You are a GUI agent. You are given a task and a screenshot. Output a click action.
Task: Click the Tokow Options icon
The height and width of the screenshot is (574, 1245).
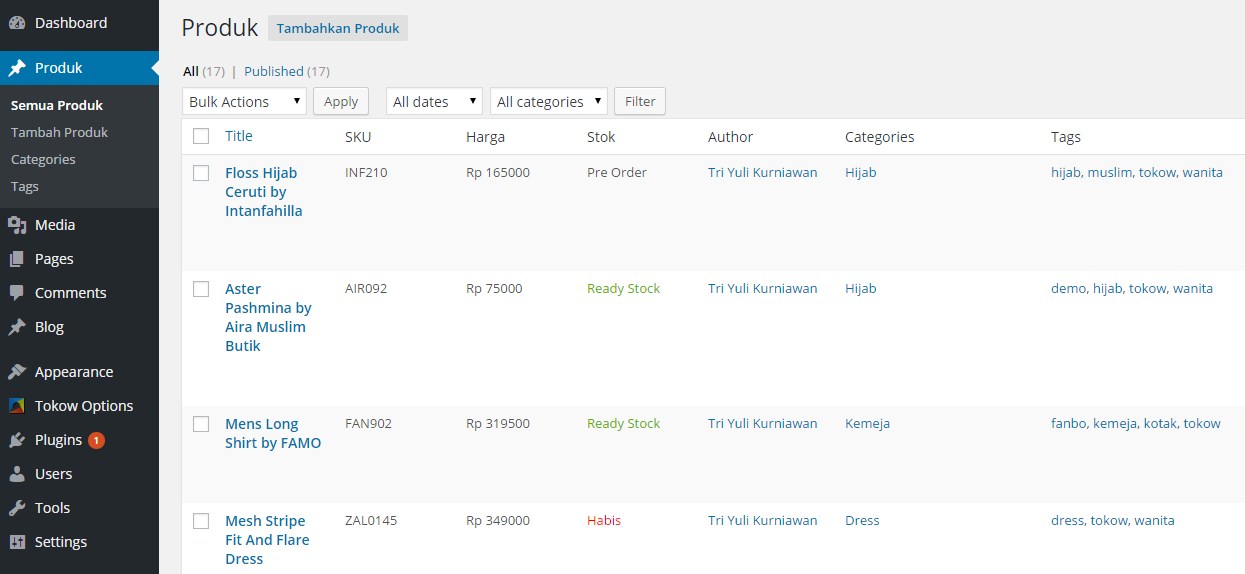[x=17, y=406]
